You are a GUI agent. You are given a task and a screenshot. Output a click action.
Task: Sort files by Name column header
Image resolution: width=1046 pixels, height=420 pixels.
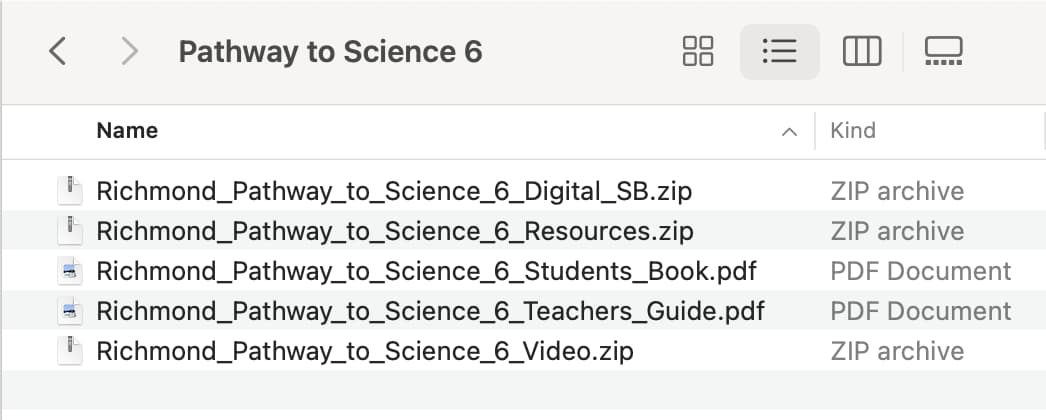[x=127, y=131]
